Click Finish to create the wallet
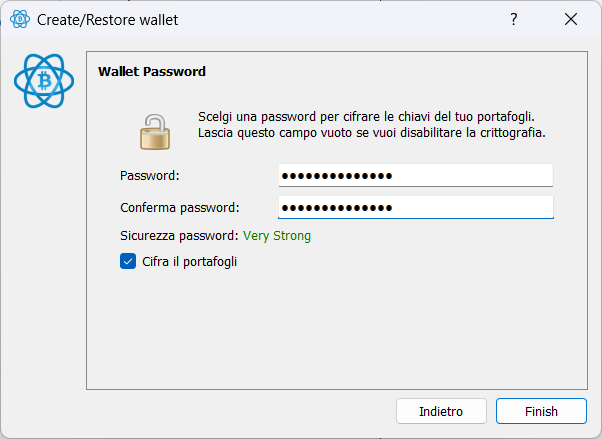This screenshot has width=602, height=439. click(541, 411)
